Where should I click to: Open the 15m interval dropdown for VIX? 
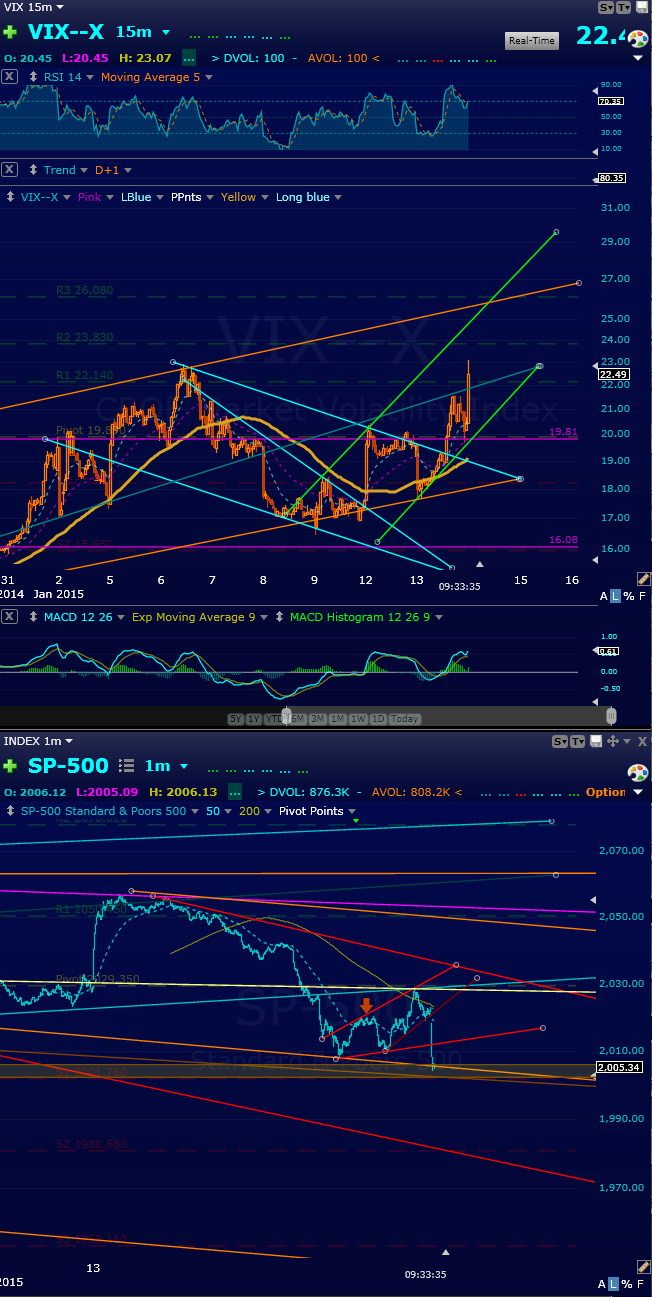166,33
